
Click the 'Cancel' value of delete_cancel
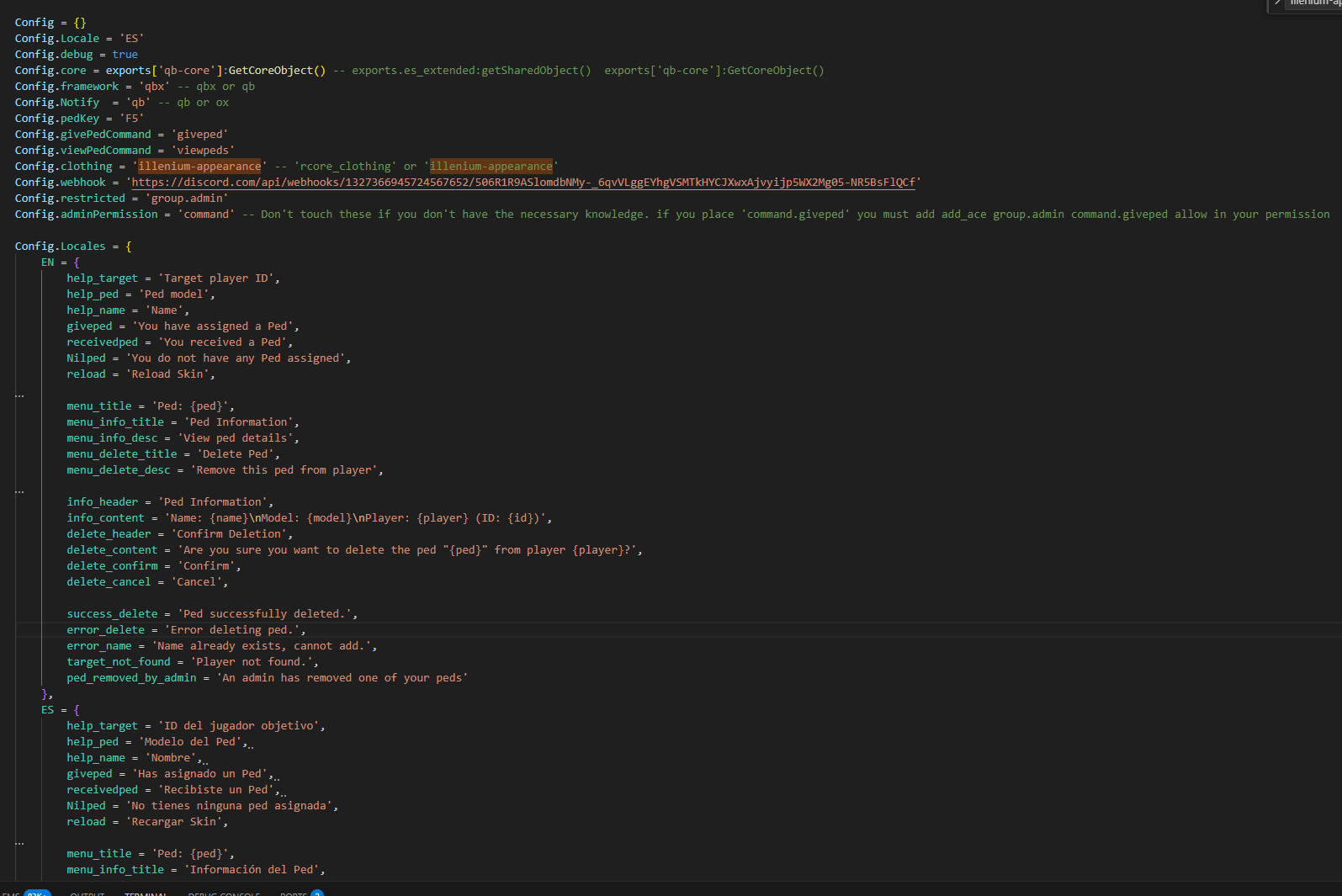click(x=196, y=582)
